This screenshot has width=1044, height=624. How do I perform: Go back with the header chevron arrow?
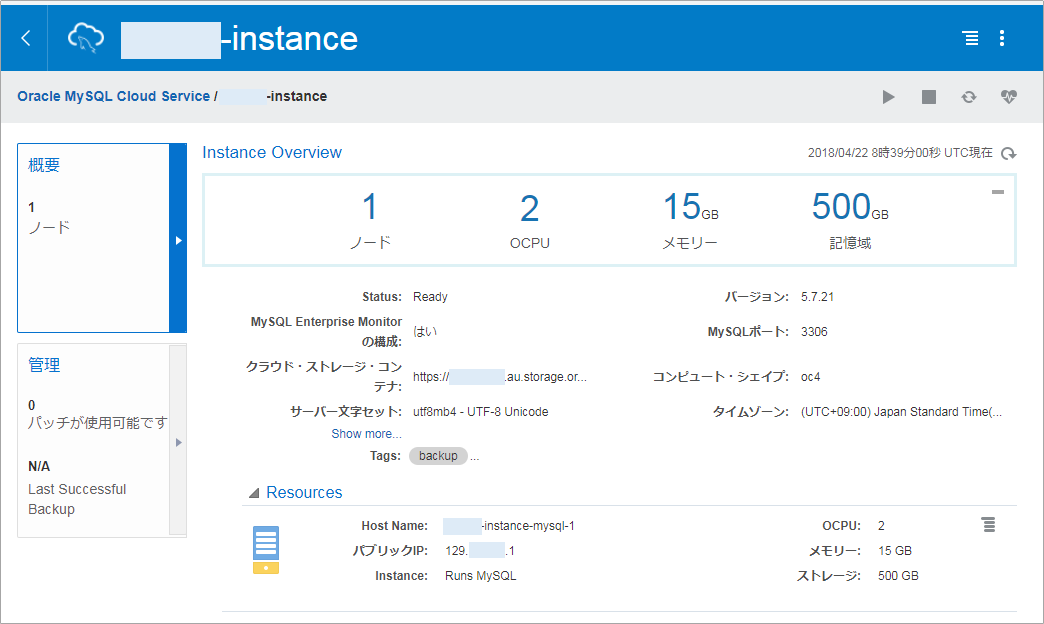26,38
